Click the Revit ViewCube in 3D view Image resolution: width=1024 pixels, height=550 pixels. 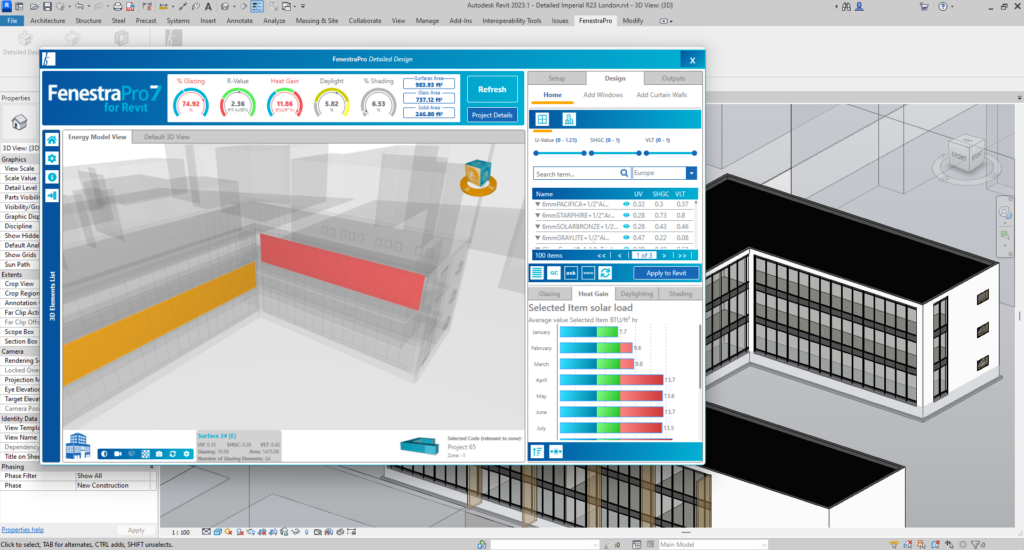[965, 157]
